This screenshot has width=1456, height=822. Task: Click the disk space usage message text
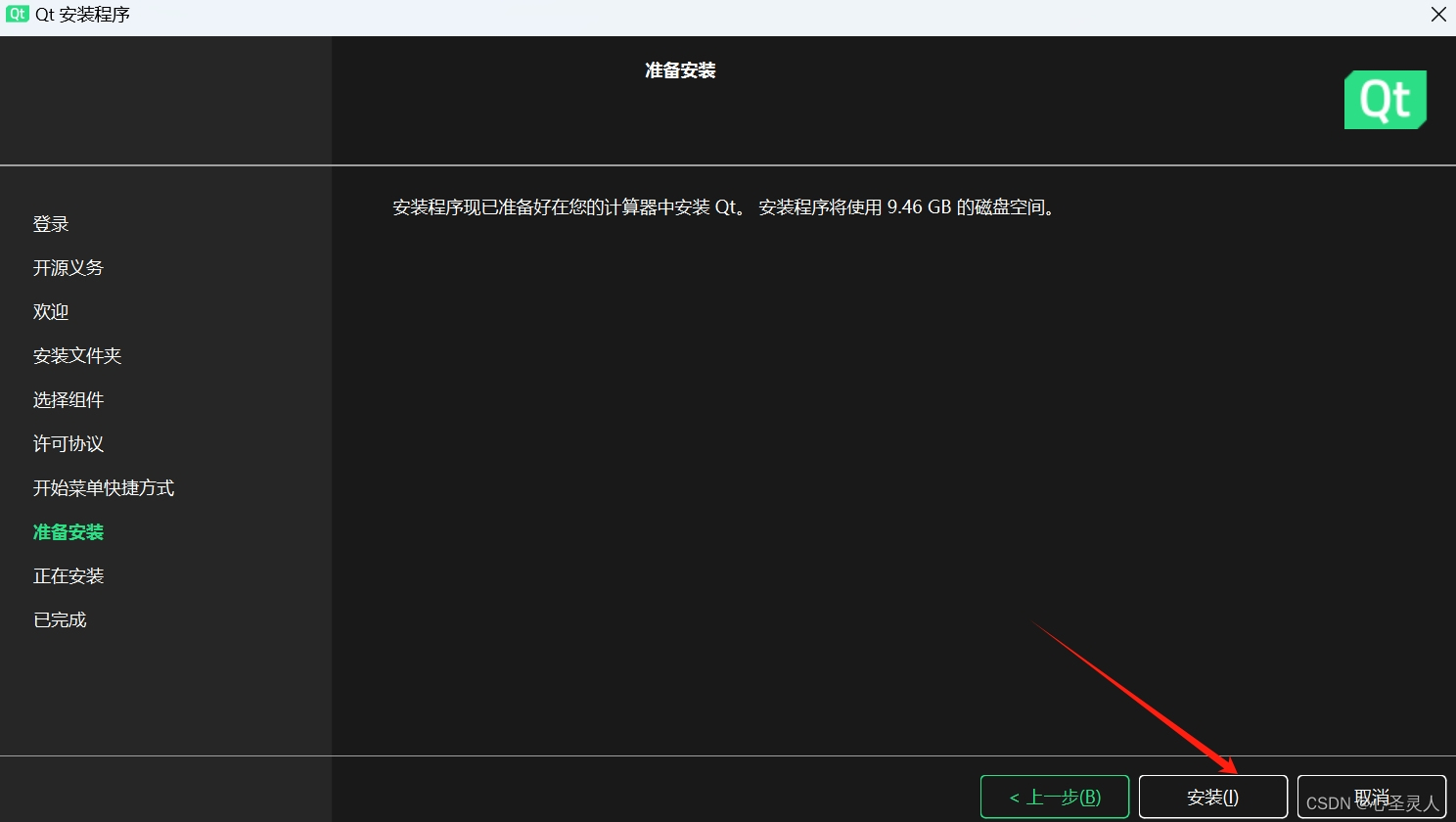coord(724,207)
